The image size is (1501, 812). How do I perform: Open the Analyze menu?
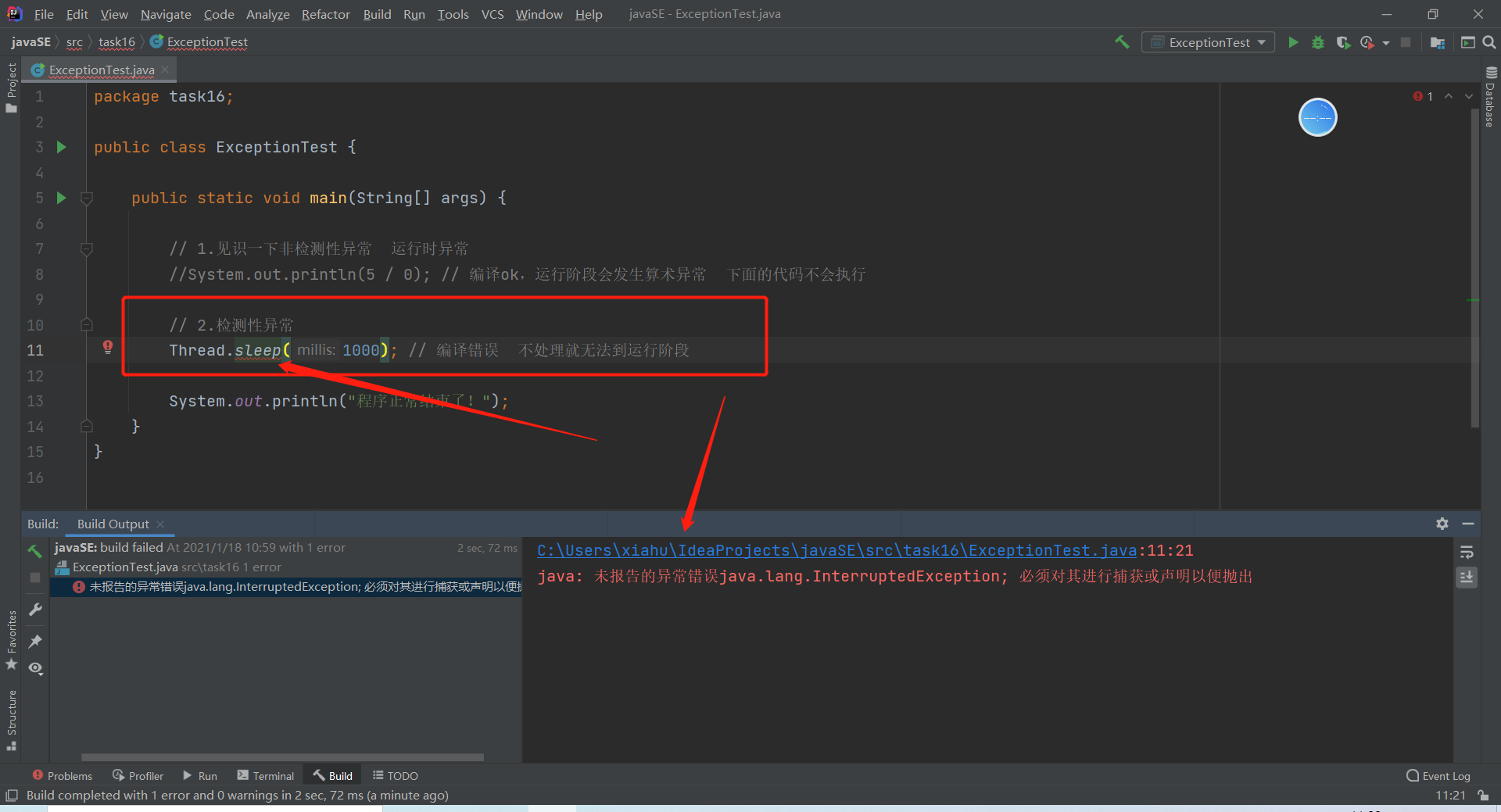[267, 14]
